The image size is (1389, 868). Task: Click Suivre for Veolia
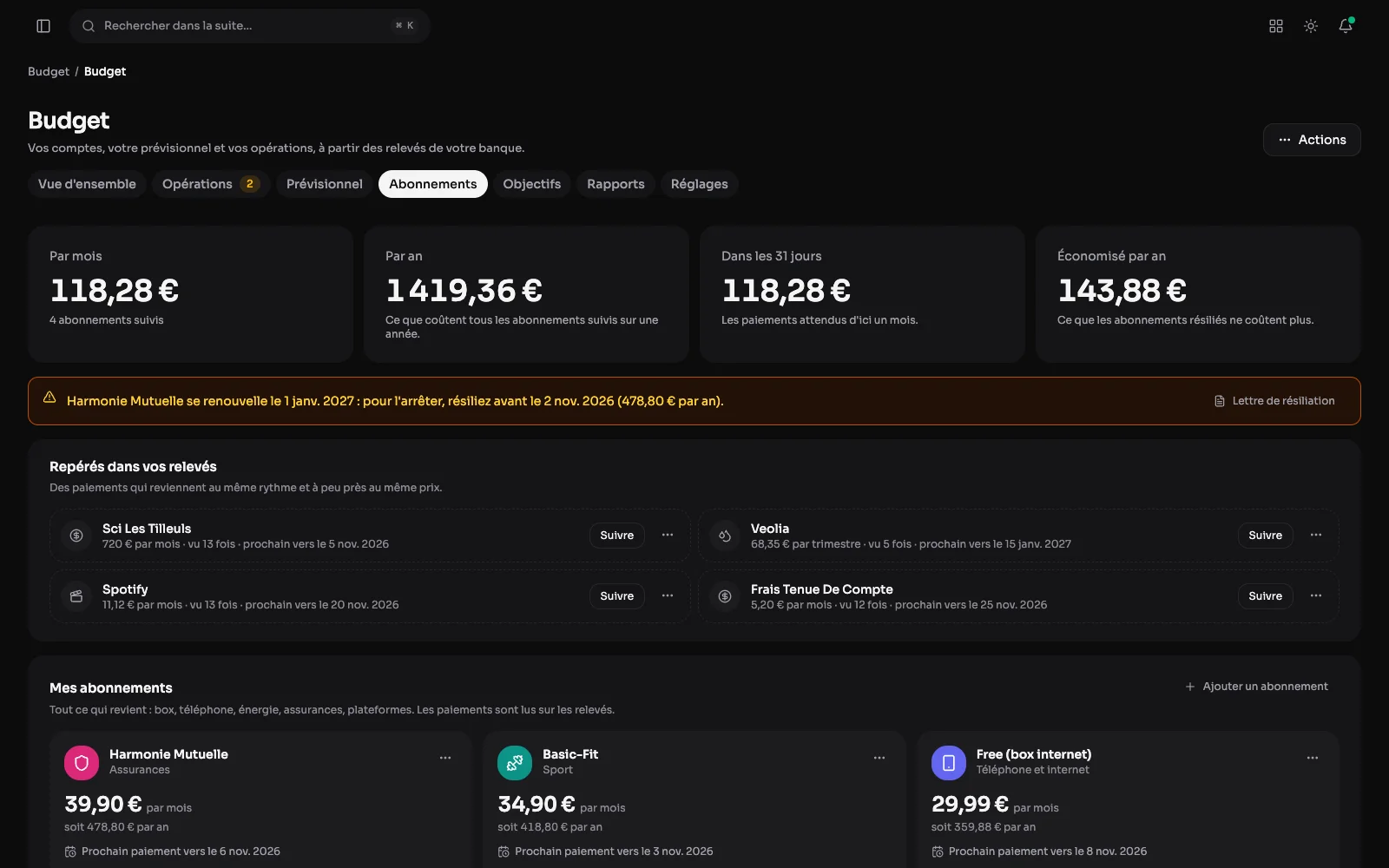(x=1266, y=536)
